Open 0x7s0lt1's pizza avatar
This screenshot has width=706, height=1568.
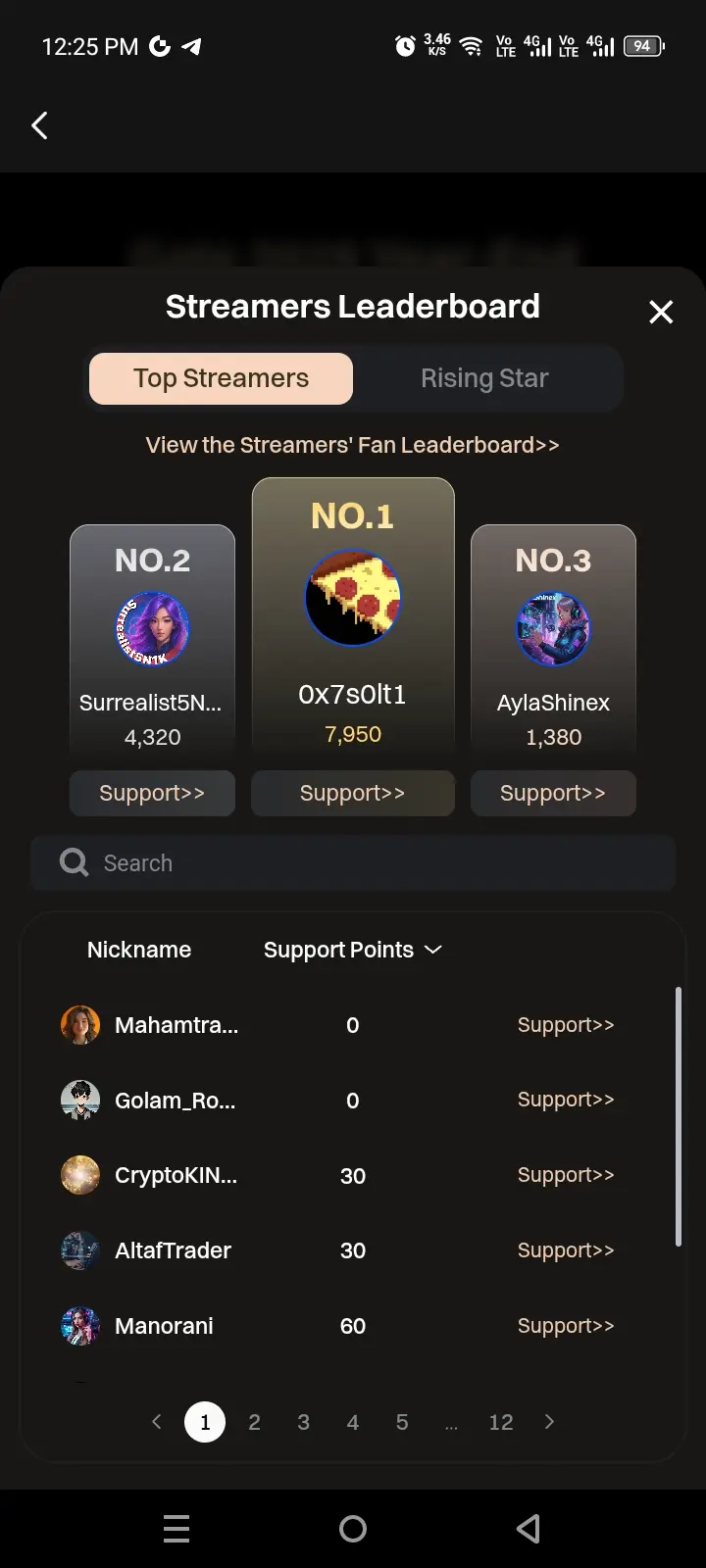click(353, 597)
